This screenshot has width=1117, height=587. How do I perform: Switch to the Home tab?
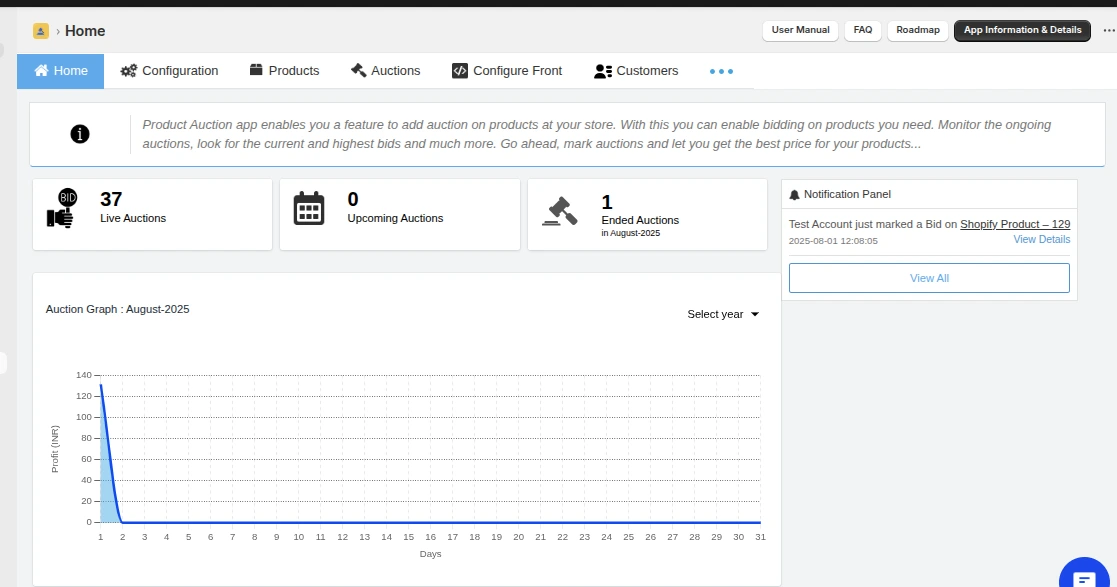click(x=60, y=70)
